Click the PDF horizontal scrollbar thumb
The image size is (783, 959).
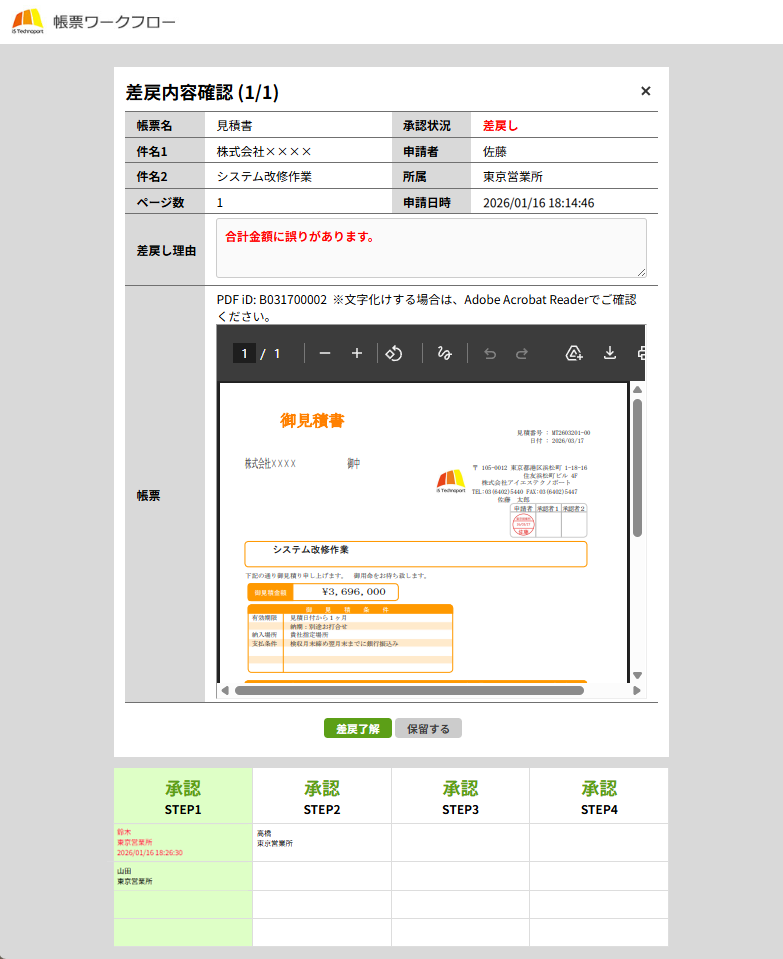pyautogui.click(x=410, y=690)
